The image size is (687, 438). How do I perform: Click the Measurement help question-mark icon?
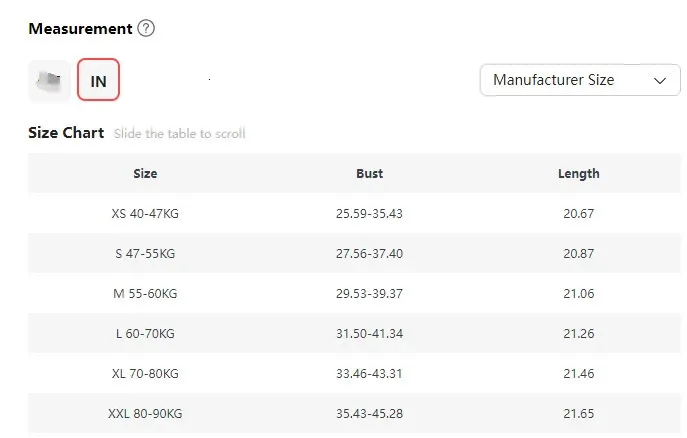click(x=146, y=28)
